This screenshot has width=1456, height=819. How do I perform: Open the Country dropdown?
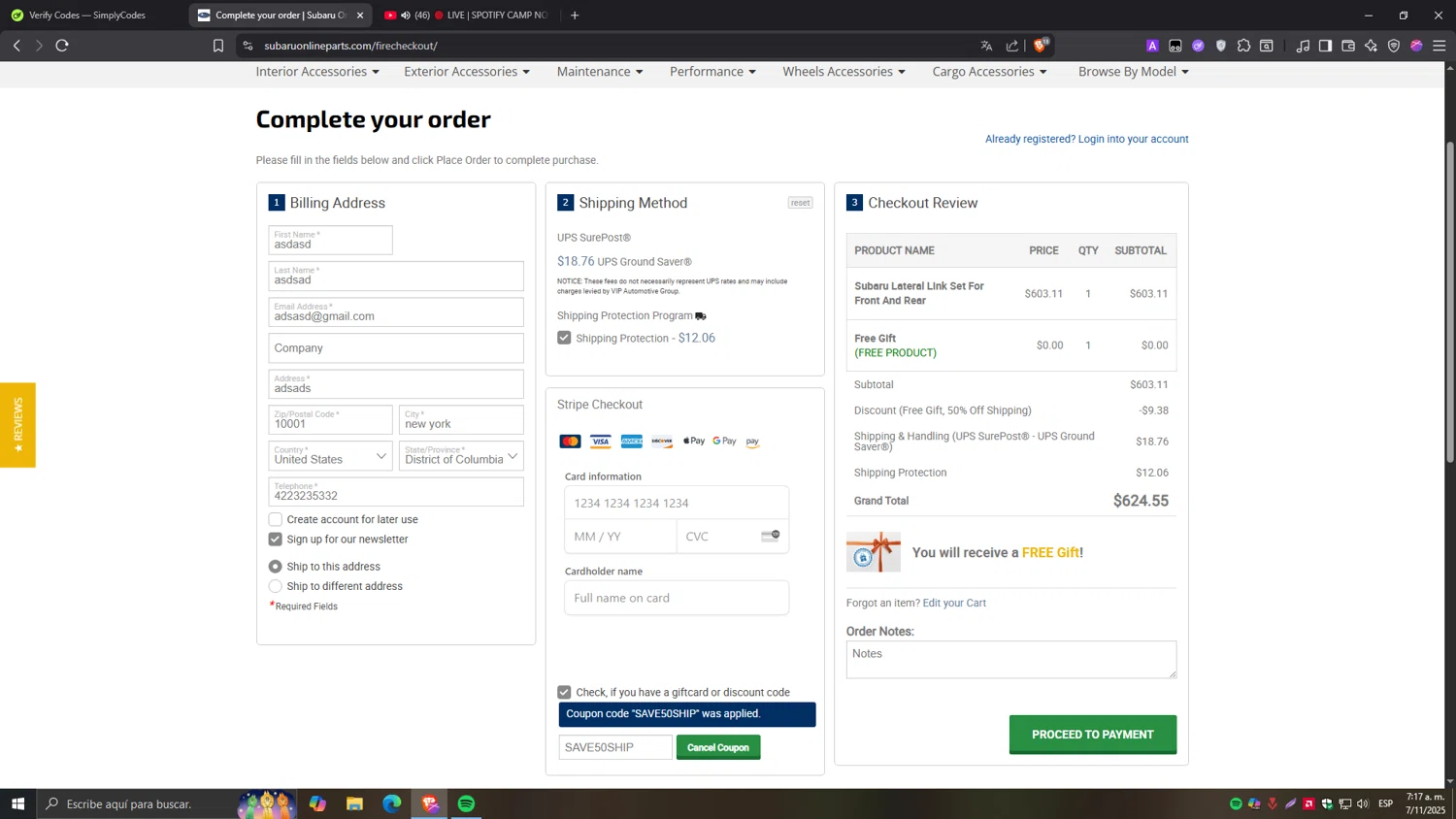click(330, 456)
